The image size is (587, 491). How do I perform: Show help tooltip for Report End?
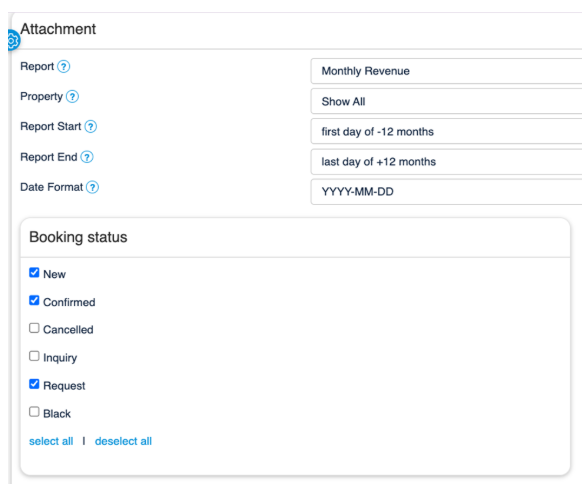click(x=87, y=157)
